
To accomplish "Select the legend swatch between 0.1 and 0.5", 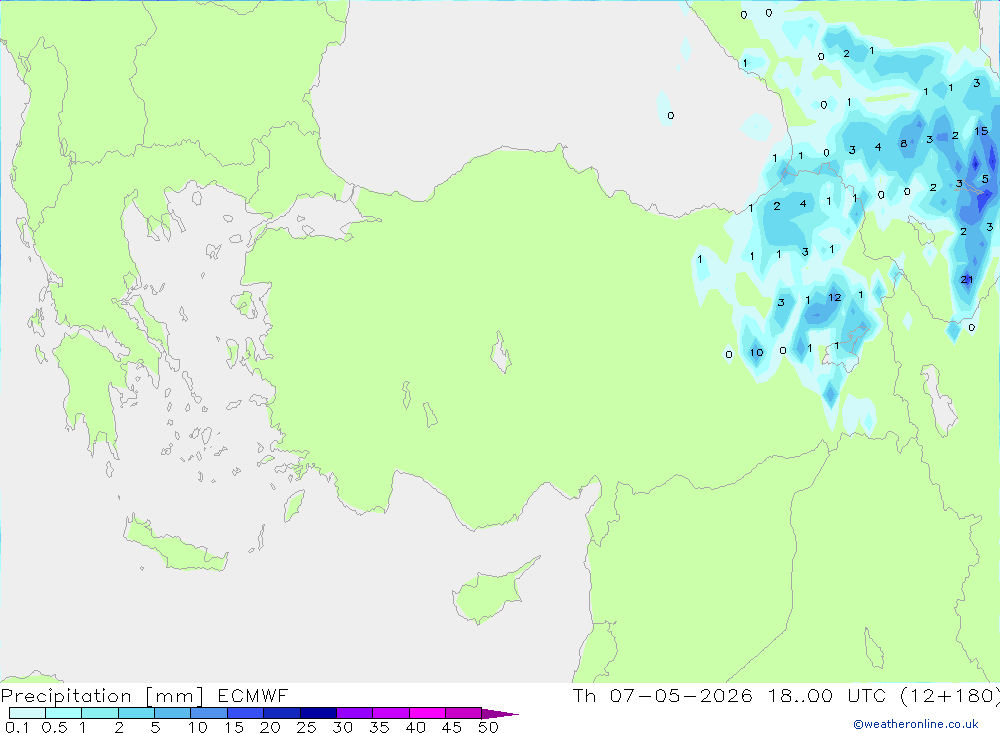I will [27, 713].
